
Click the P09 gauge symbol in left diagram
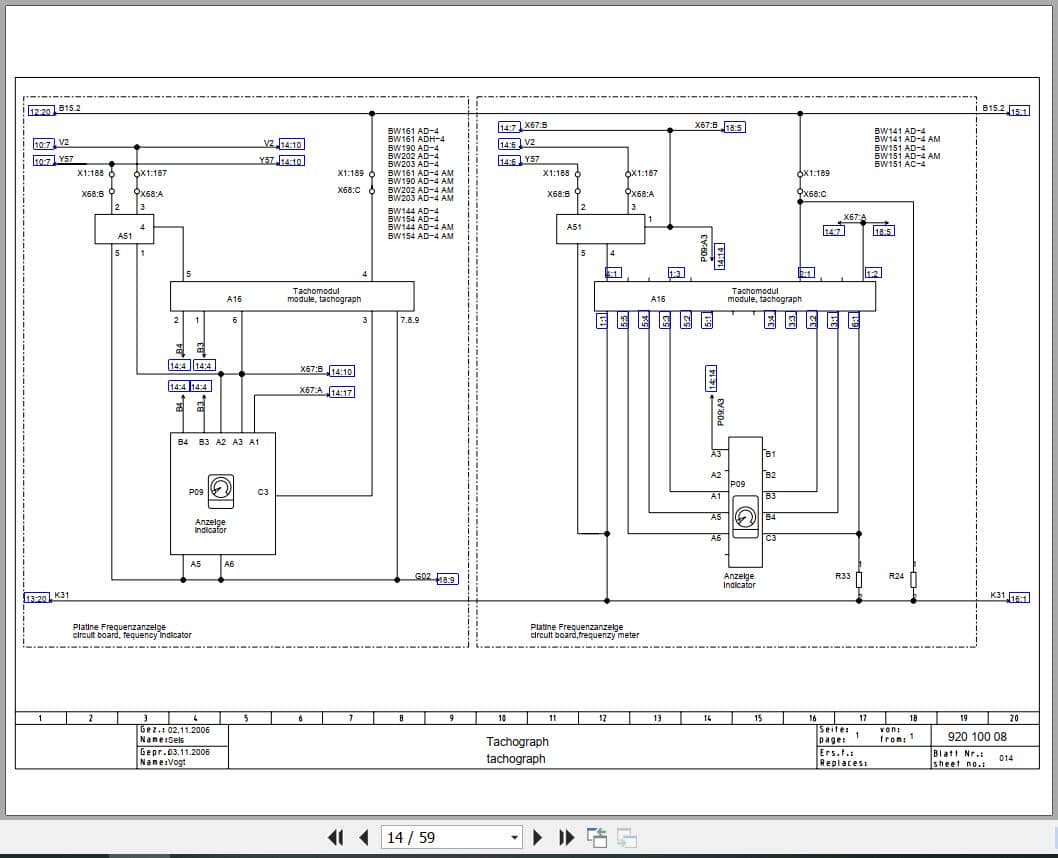pos(221,491)
